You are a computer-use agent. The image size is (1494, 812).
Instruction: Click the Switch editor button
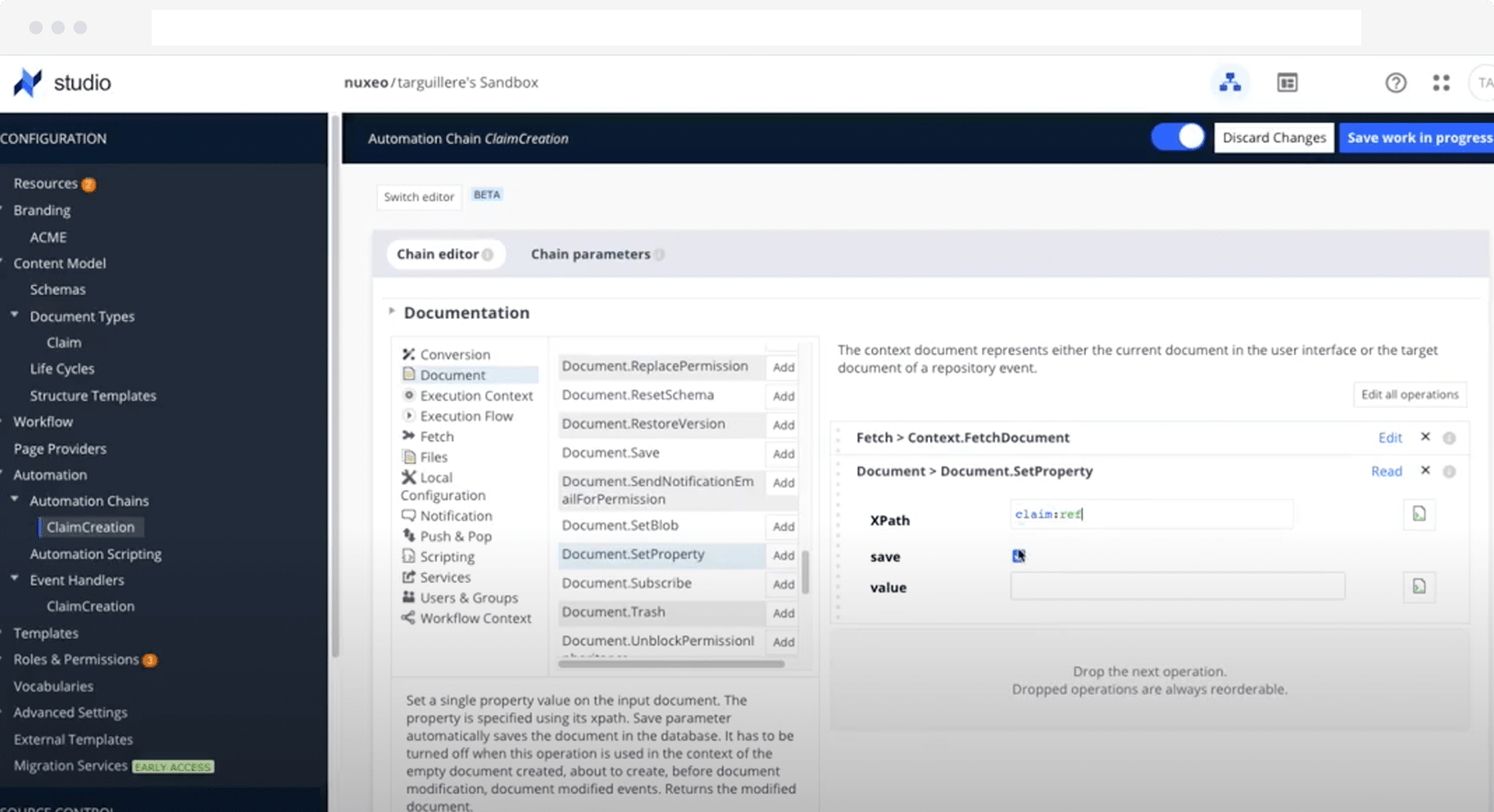pos(419,197)
